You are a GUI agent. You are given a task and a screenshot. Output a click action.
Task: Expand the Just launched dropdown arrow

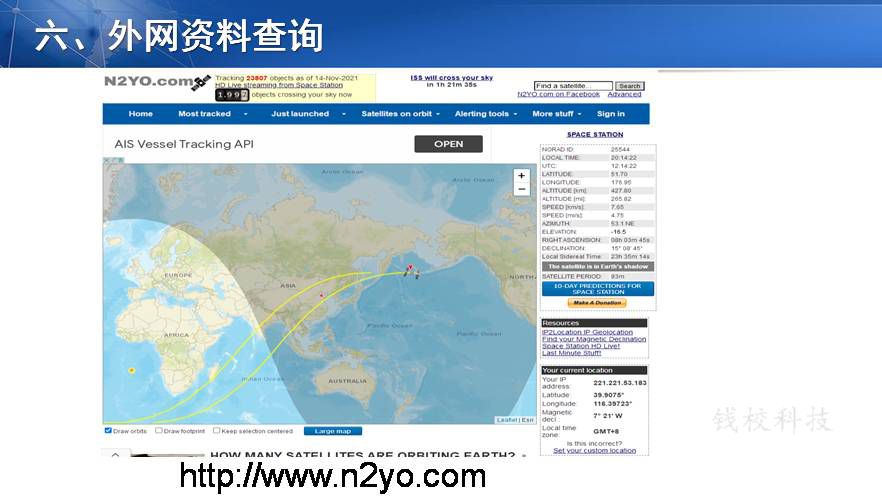click(x=344, y=114)
